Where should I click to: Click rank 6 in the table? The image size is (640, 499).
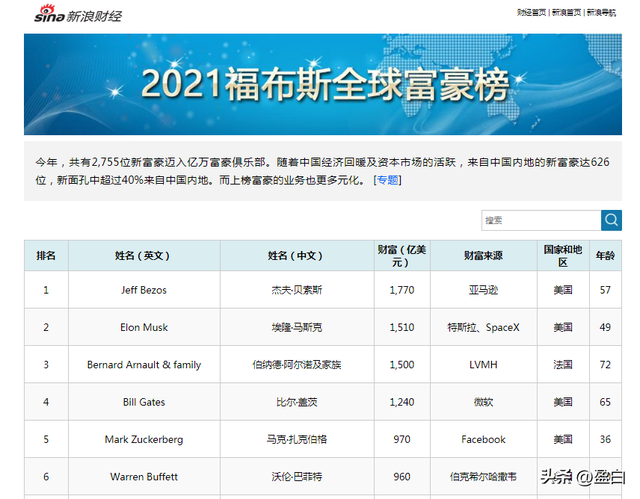click(x=46, y=477)
